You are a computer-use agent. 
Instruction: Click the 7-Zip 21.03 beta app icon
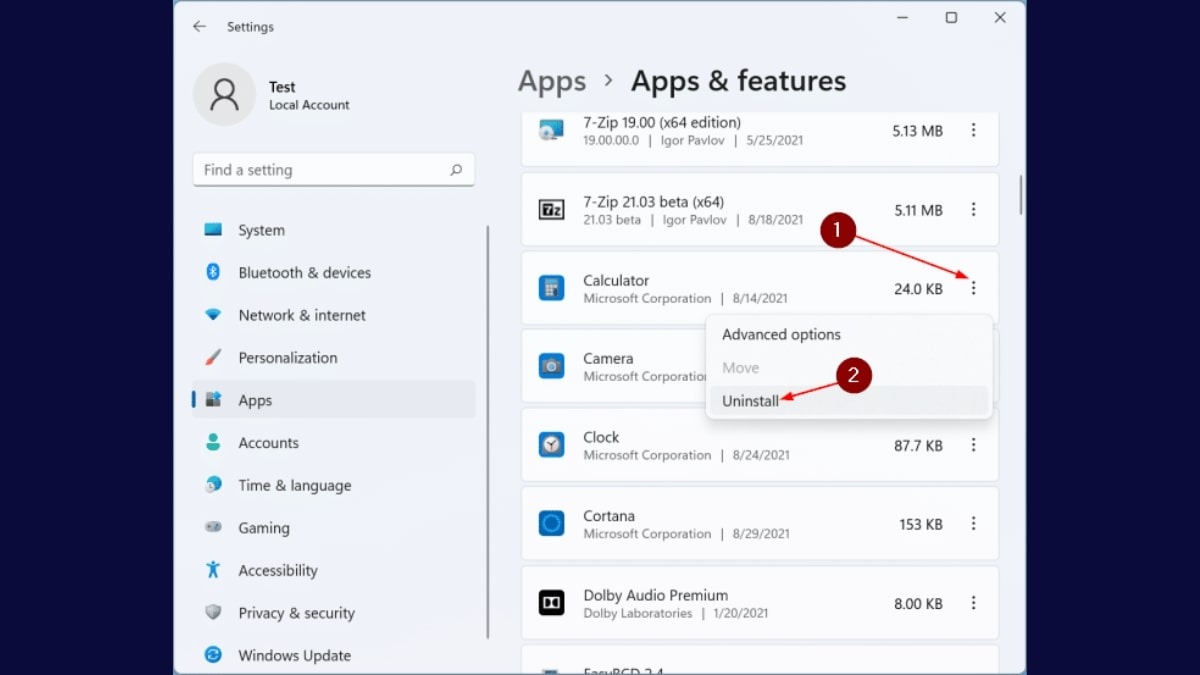(551, 209)
